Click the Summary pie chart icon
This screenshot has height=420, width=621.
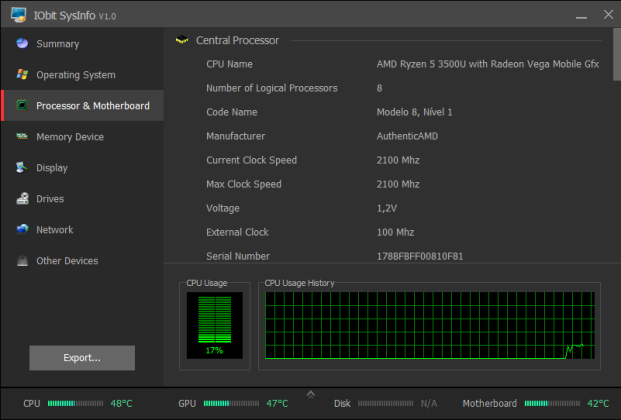(x=22, y=43)
